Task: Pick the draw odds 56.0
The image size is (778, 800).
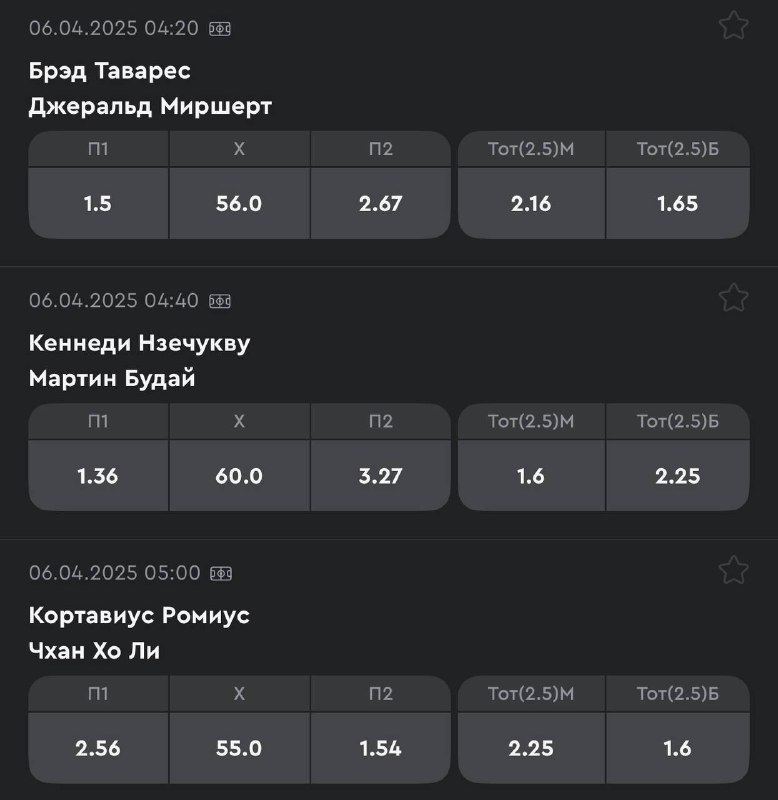Action: click(239, 204)
